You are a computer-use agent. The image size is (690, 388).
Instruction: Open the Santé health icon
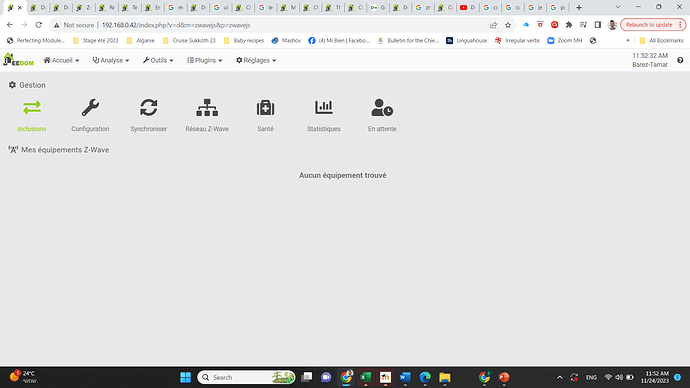(265, 108)
